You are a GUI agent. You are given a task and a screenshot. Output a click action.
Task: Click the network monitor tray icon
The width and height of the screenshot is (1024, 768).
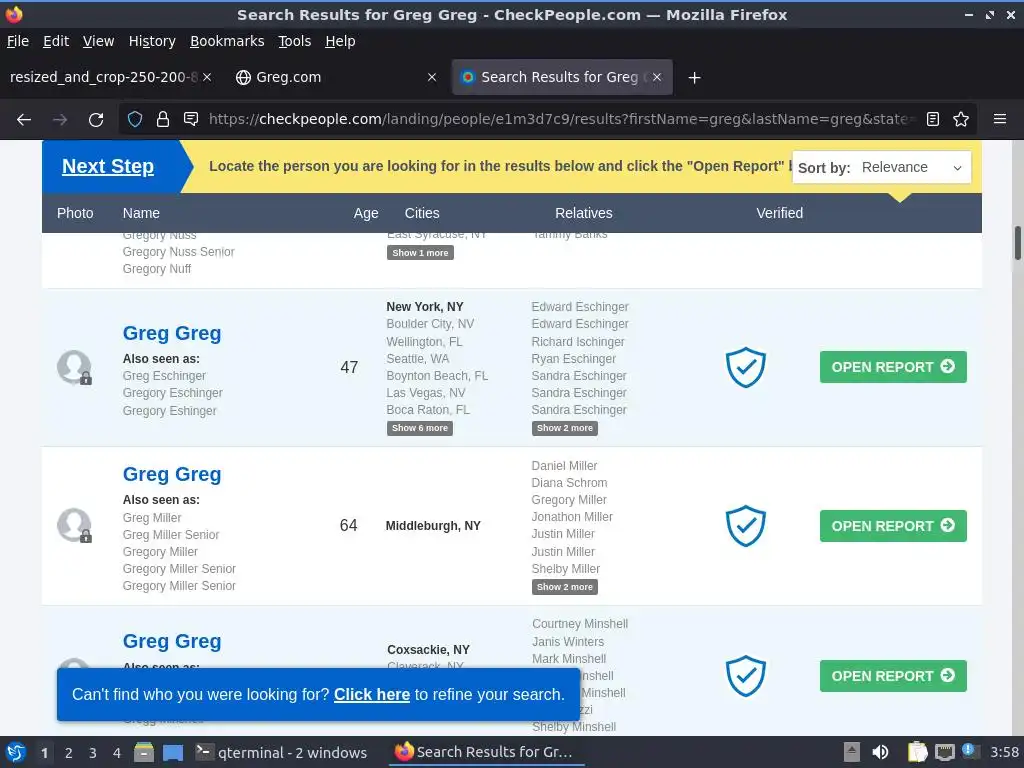click(x=944, y=752)
